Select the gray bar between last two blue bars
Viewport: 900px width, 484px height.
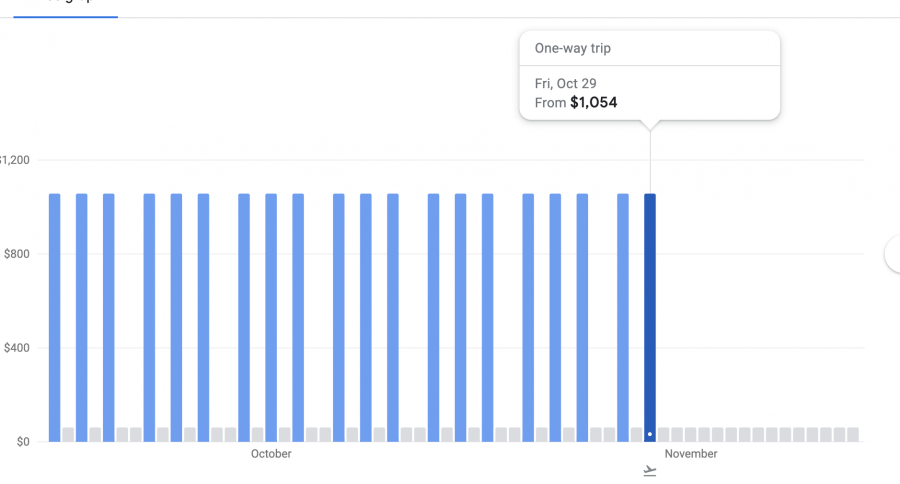coord(637,435)
